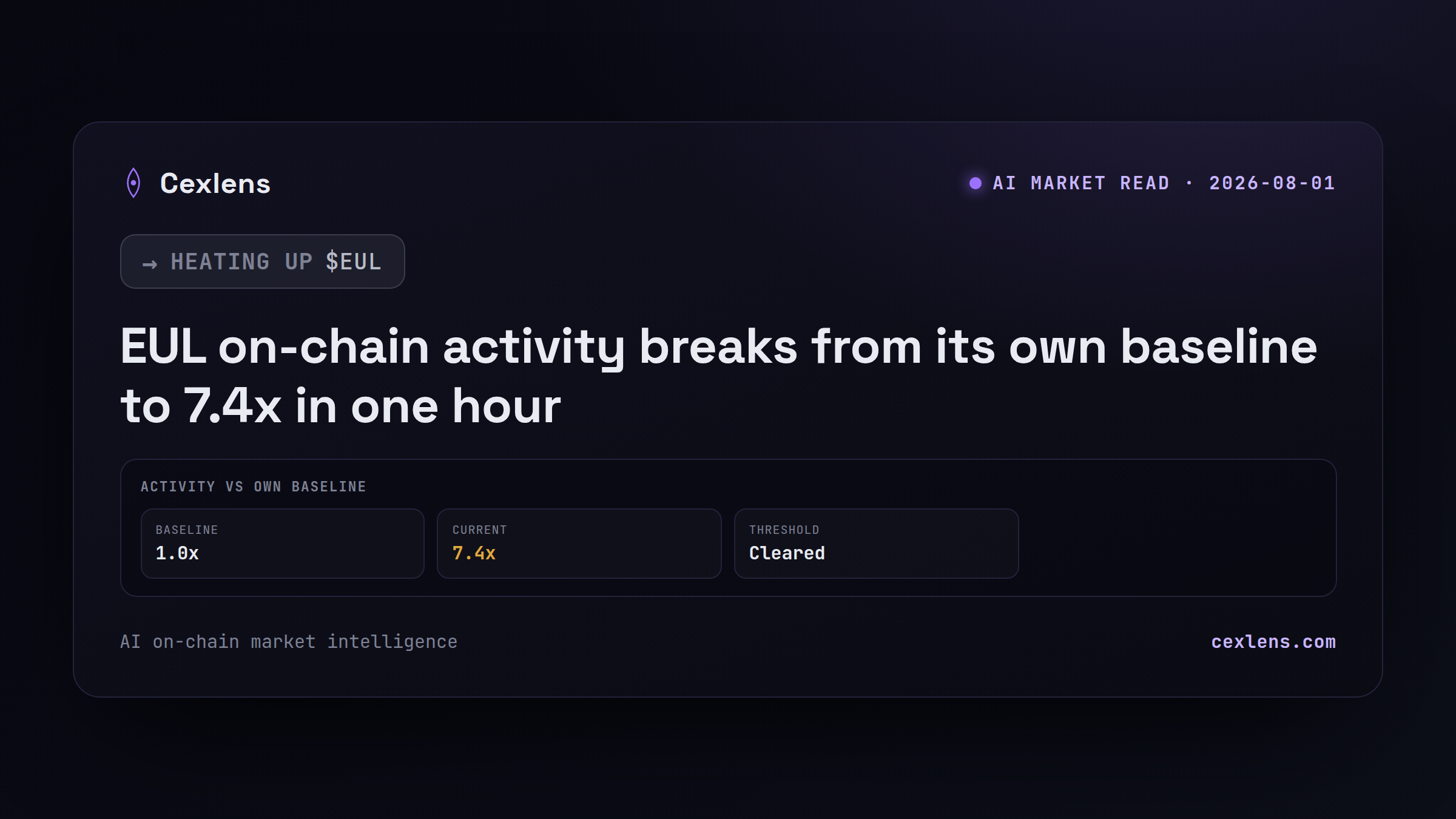Image resolution: width=1456 pixels, height=819 pixels.
Task: Click the 2026-08-01 date text
Action: coord(1272,183)
